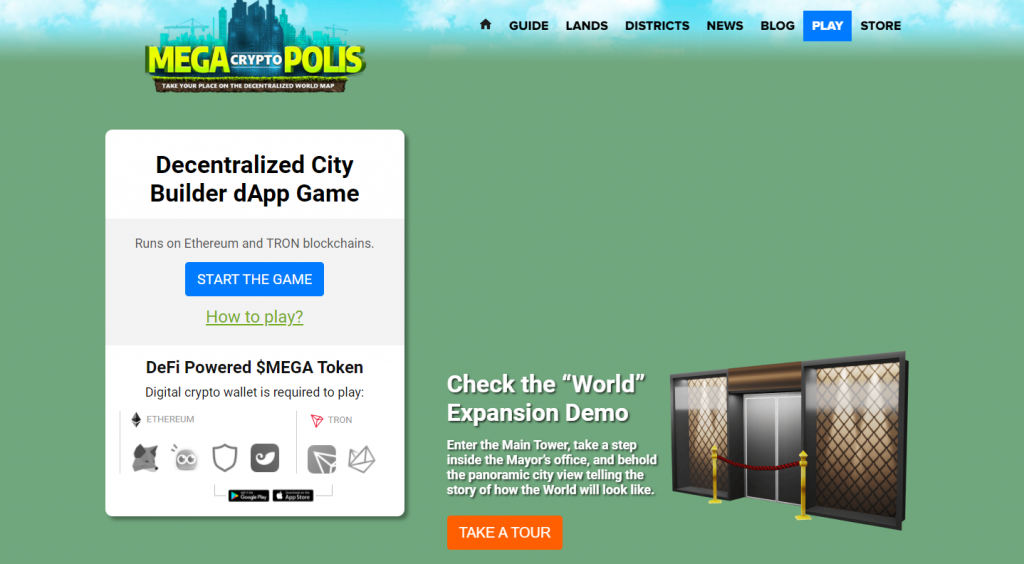
Task: Click the orange TAKE A TOUR button
Action: (x=504, y=533)
